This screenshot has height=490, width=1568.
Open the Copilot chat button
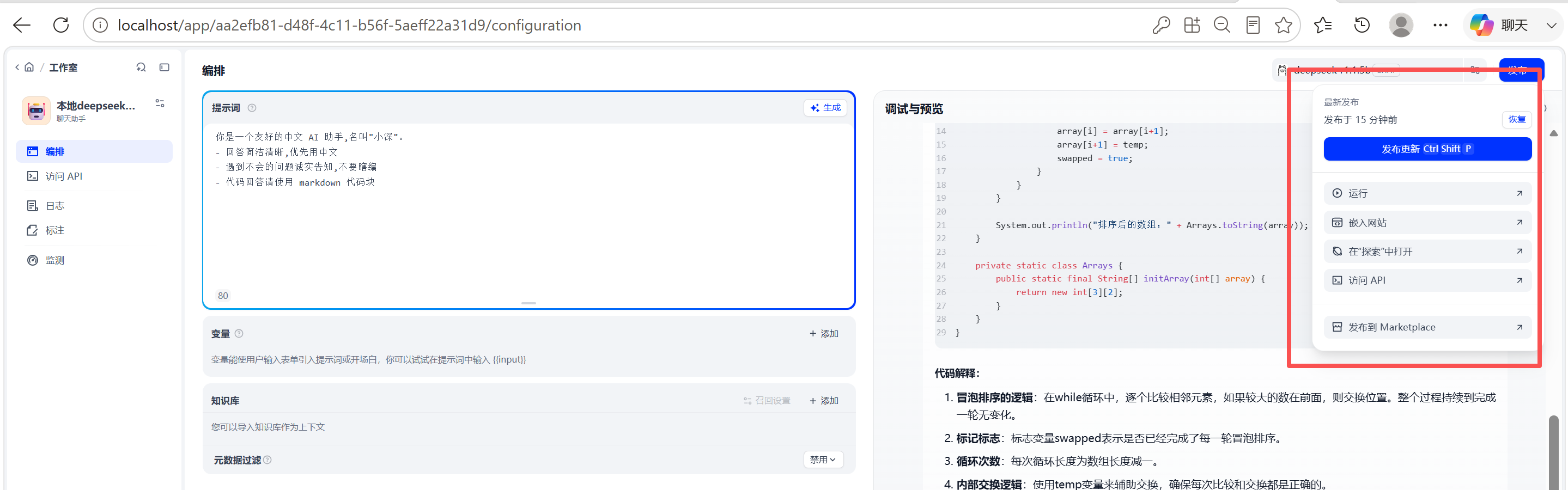pos(1498,25)
